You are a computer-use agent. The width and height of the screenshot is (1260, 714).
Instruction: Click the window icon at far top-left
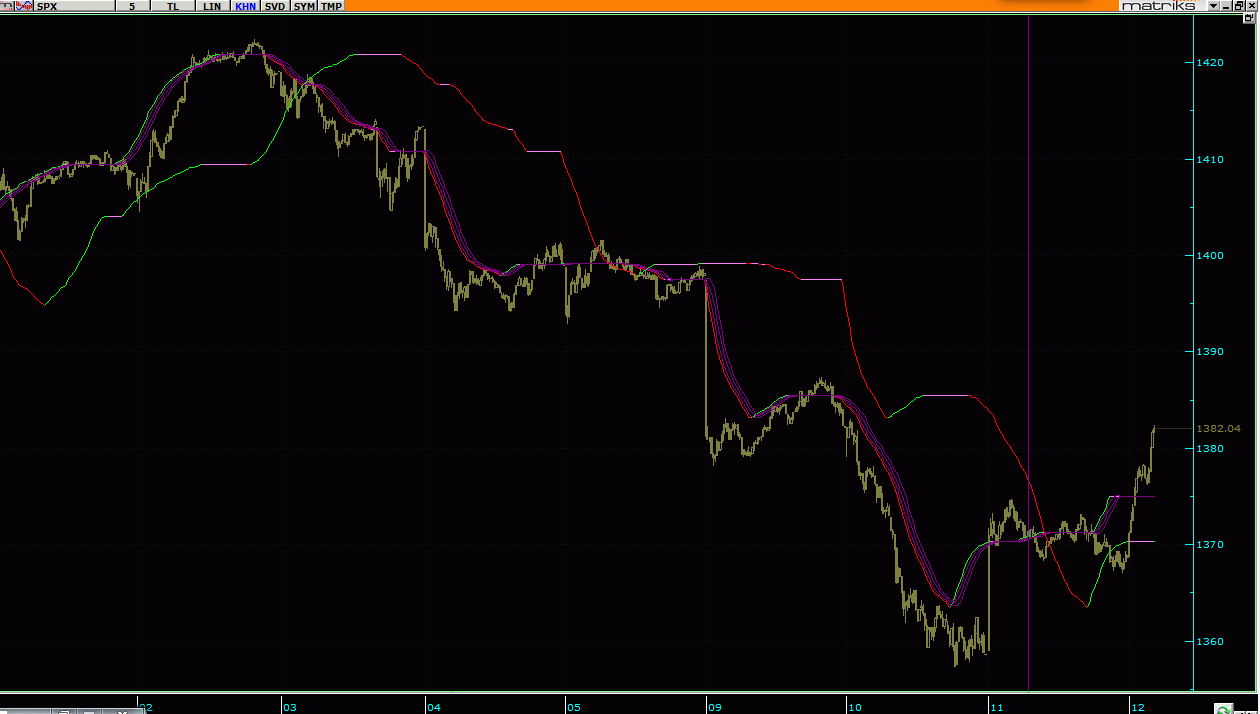point(7,6)
